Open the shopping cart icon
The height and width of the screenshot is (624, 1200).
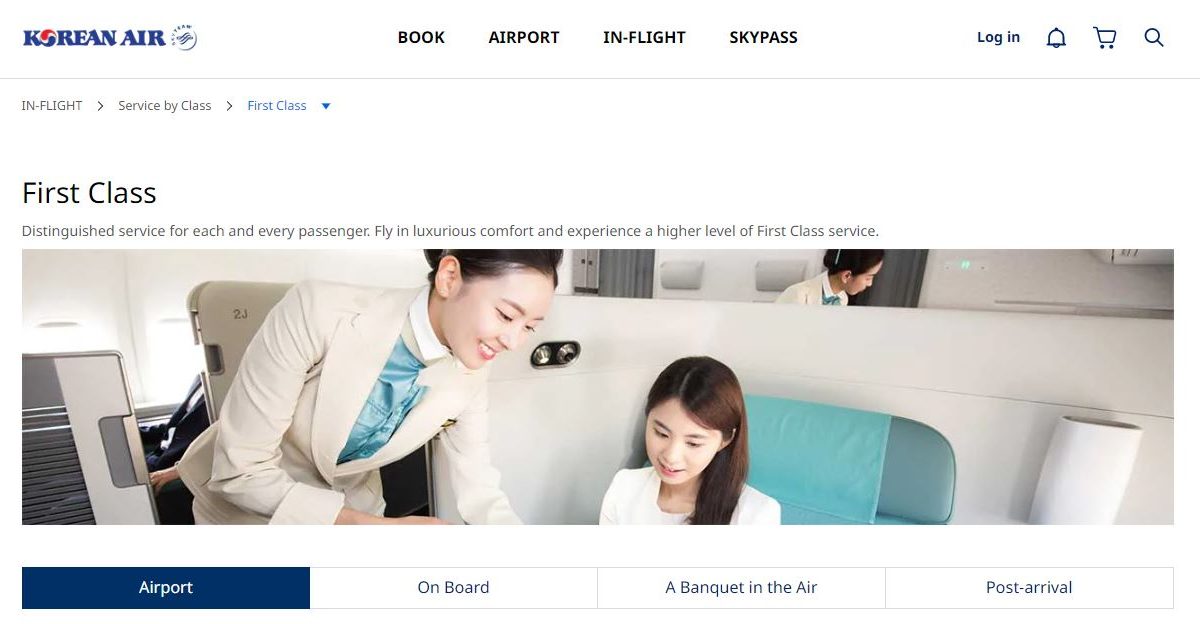click(1105, 38)
